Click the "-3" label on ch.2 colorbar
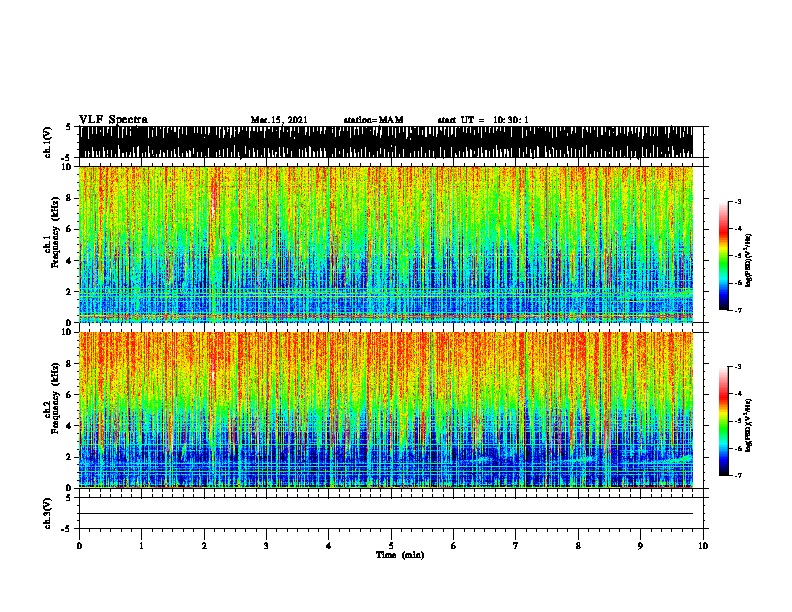Image resolution: width=792 pixels, height=612 pixels. [x=738, y=367]
